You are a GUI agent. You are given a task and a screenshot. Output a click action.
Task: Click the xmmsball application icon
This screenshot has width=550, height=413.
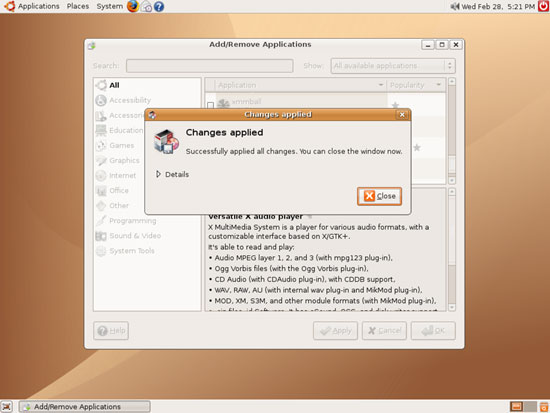[x=223, y=103]
